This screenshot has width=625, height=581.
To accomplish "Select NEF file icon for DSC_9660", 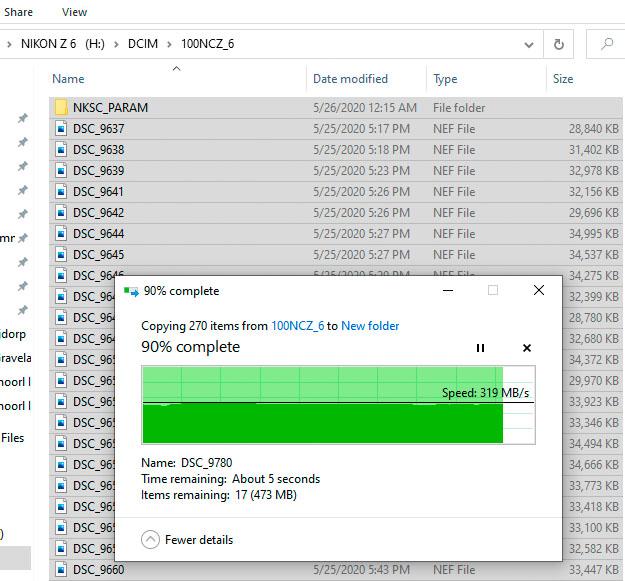I will [61, 569].
